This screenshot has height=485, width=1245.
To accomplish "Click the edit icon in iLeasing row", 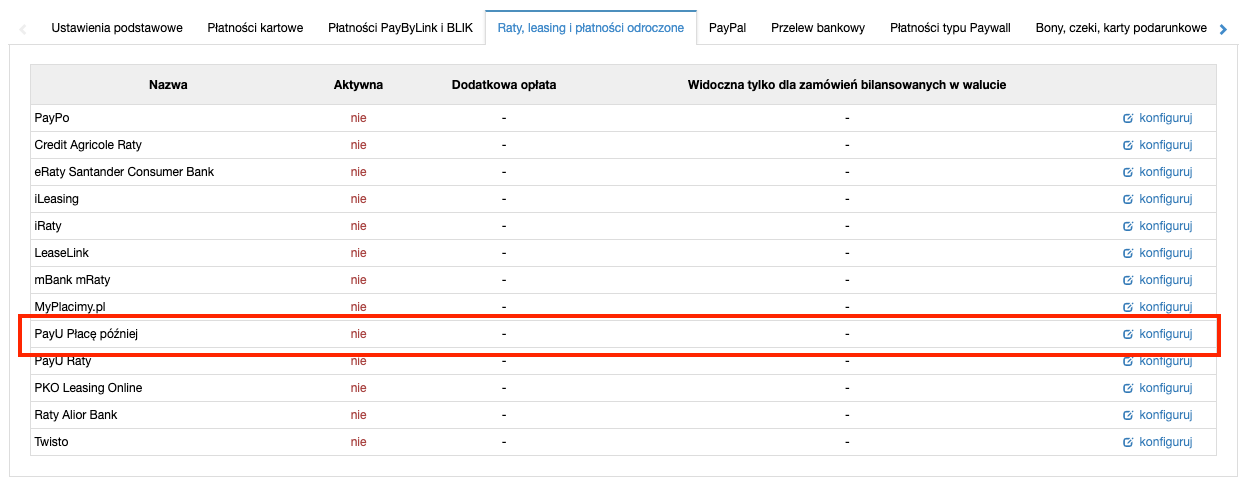I will pos(1128,199).
